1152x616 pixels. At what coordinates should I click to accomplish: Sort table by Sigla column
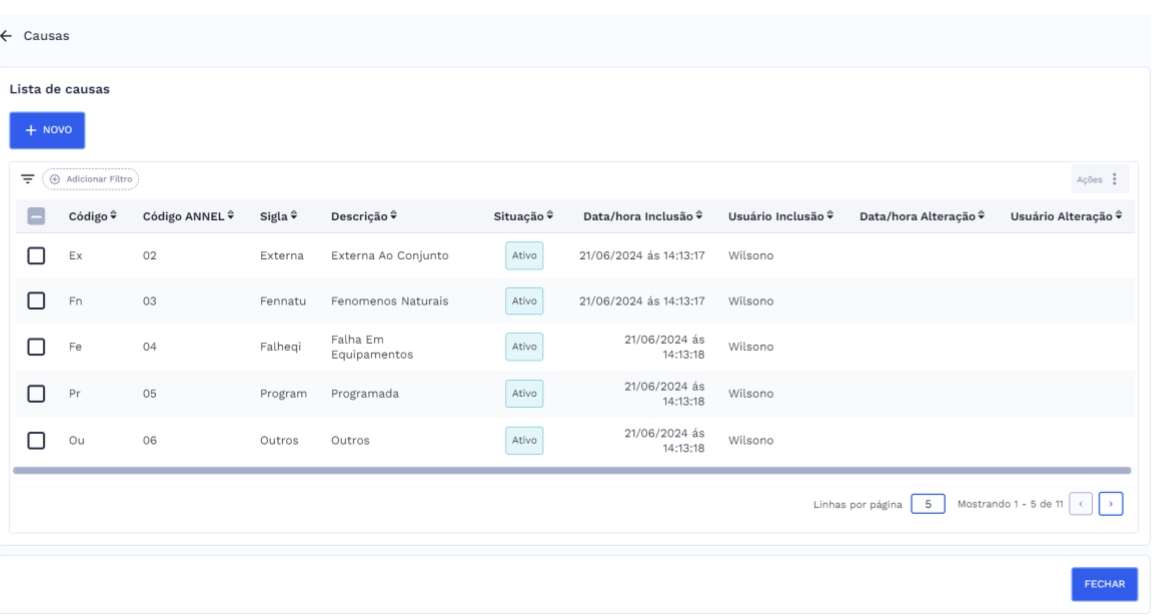pos(294,216)
